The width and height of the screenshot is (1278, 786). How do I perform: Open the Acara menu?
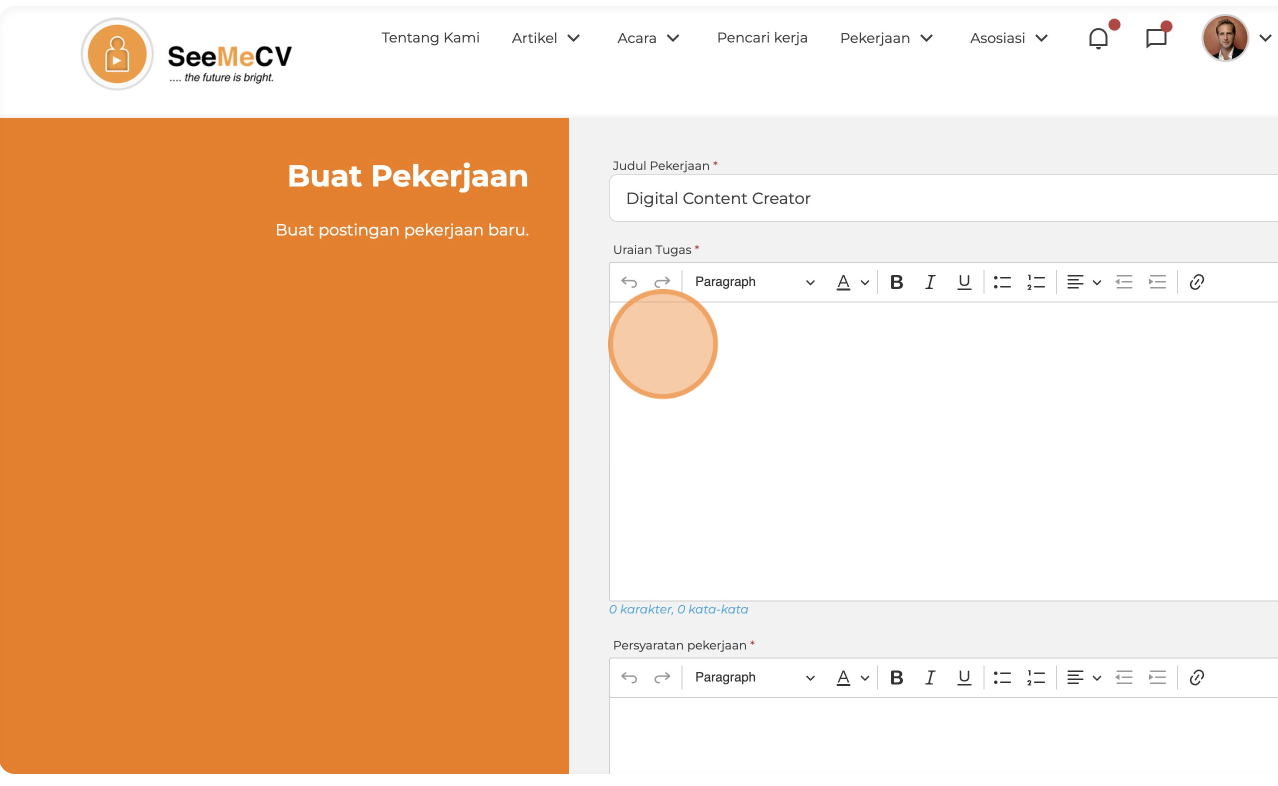click(x=649, y=38)
